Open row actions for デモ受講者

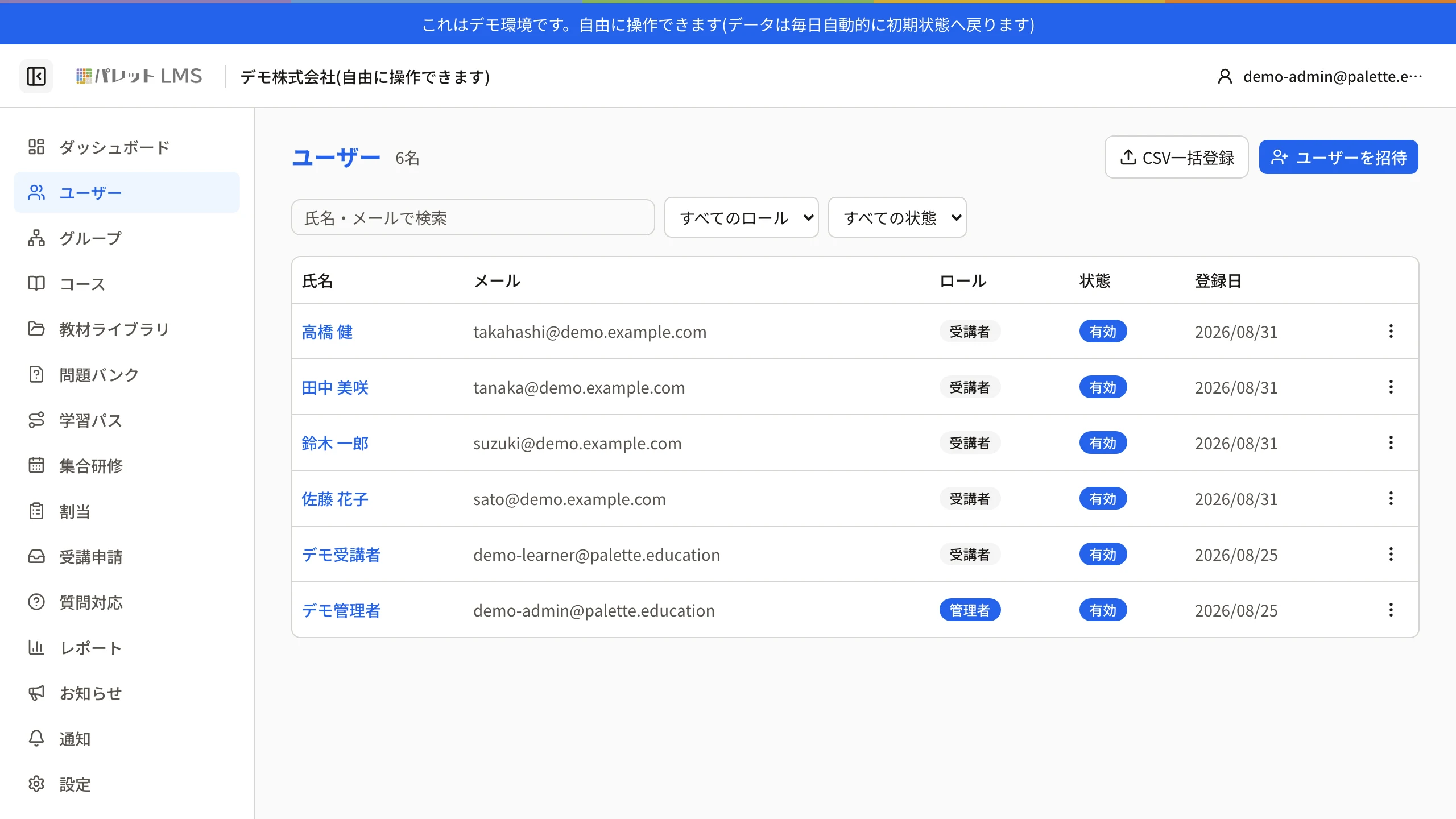click(x=1391, y=554)
